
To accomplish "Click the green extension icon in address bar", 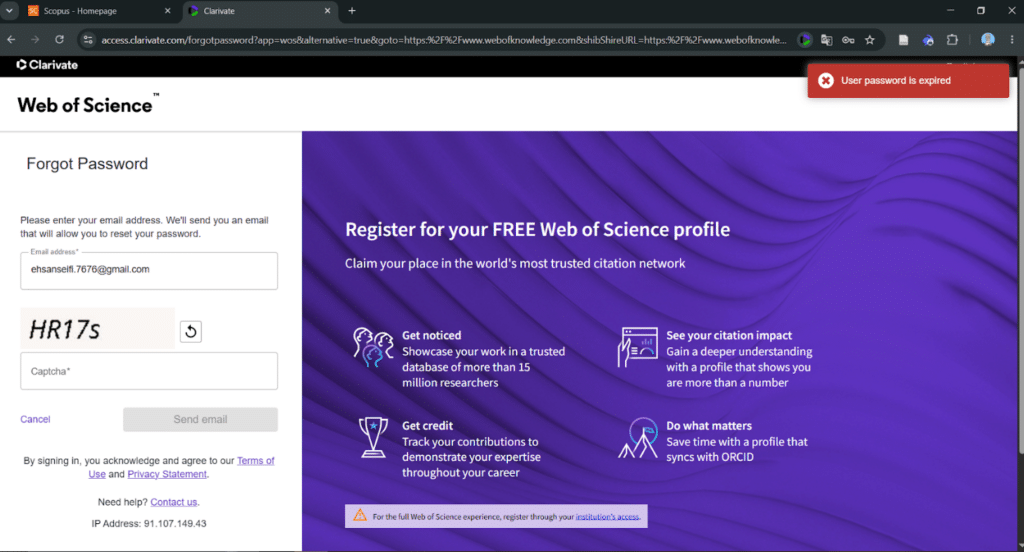I will click(805, 40).
